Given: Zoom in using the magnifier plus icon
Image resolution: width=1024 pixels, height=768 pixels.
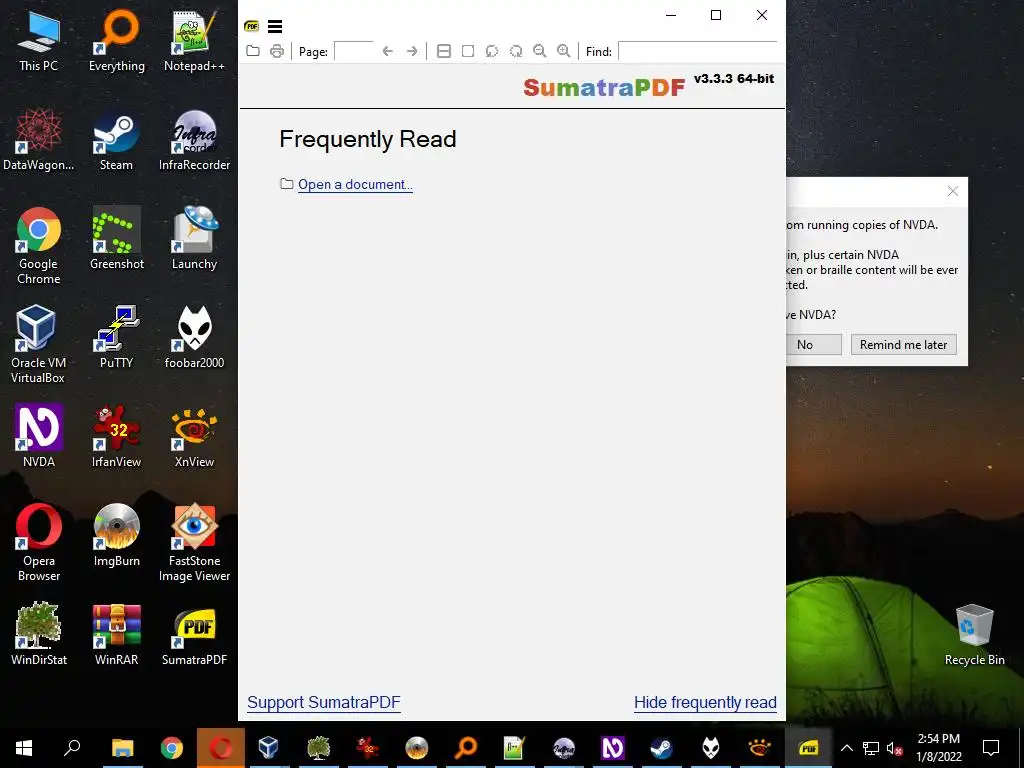Looking at the screenshot, I should 564,51.
